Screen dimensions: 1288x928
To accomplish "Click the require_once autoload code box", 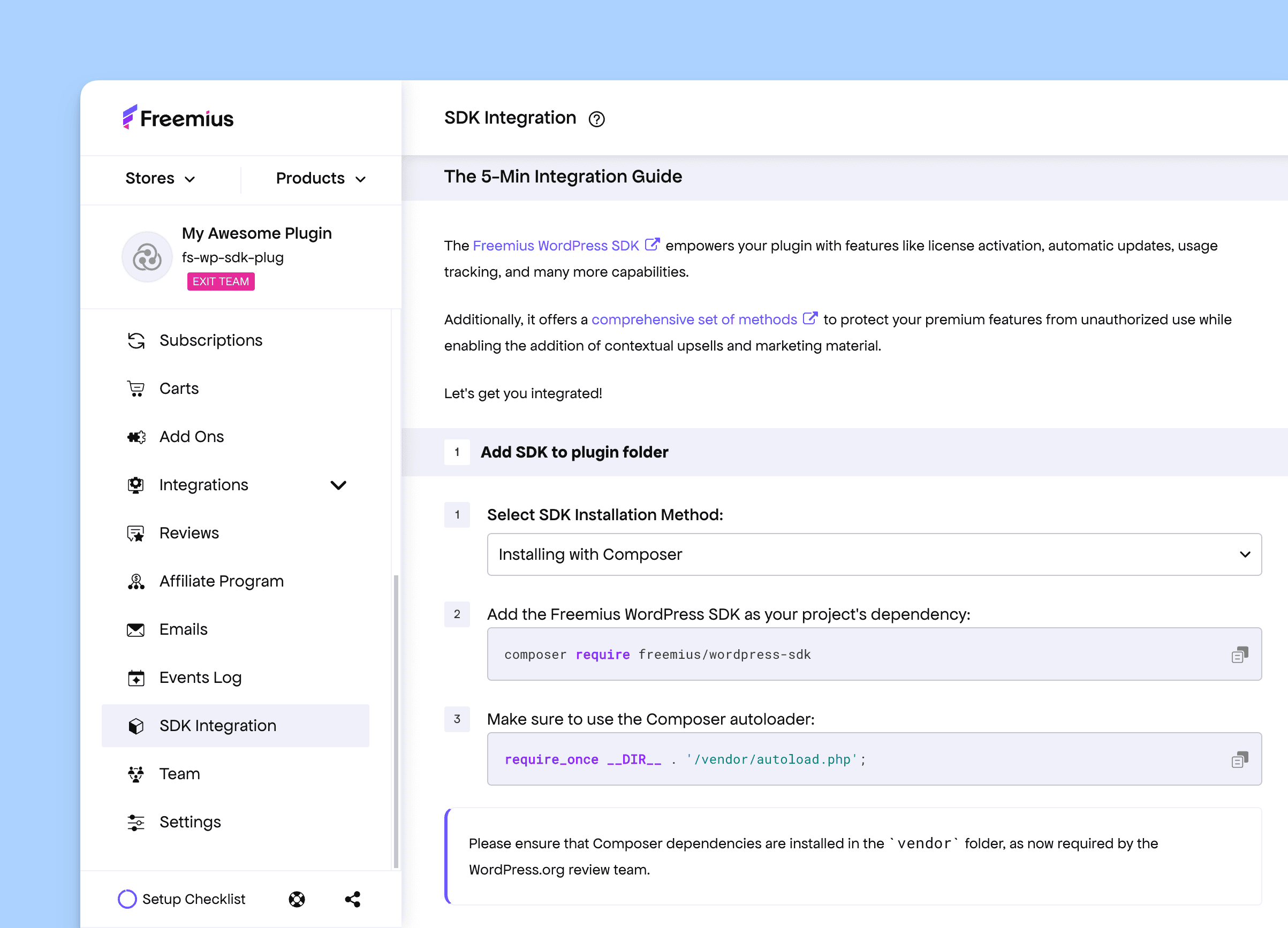I will [x=874, y=759].
